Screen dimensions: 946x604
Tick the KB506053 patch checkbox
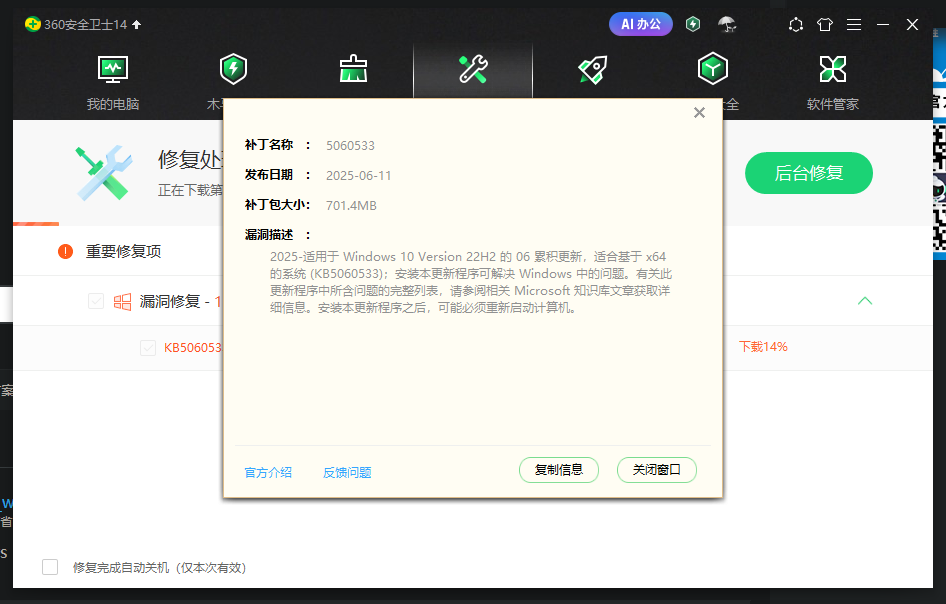click(148, 347)
